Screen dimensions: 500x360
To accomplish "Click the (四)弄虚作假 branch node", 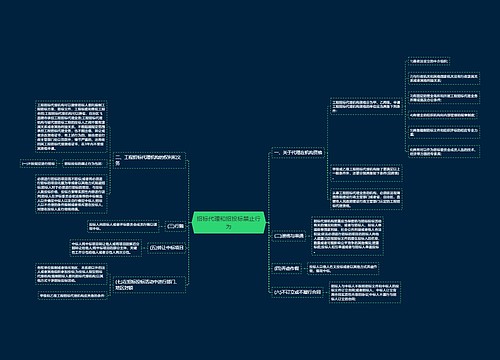I will click(x=286, y=268).
